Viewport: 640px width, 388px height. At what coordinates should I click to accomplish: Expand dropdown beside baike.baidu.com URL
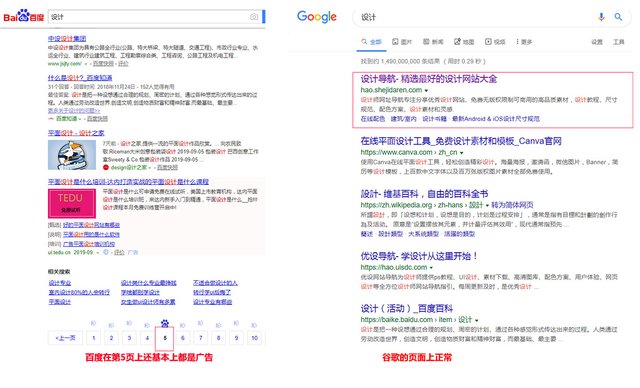[476, 320]
